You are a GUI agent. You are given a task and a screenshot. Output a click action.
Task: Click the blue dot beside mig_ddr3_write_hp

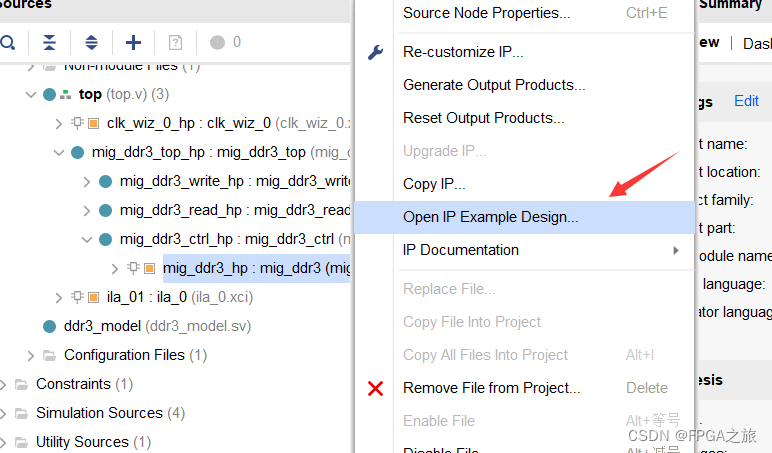(105, 182)
